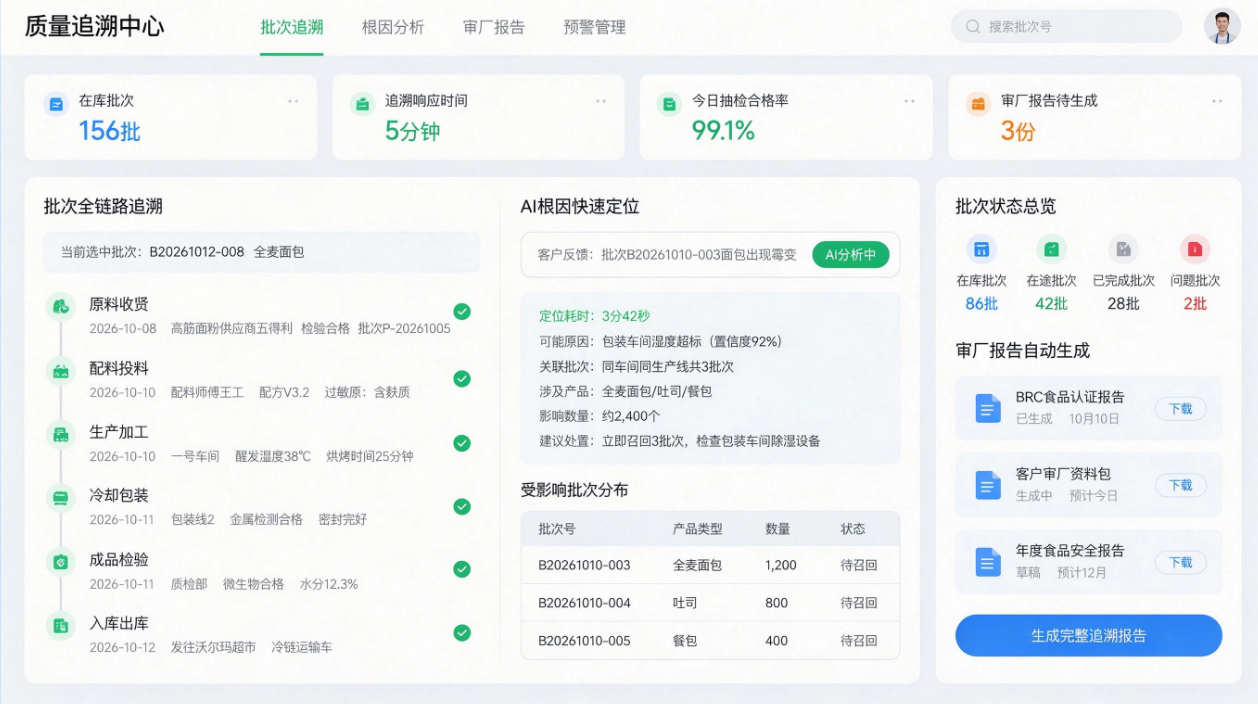1258x704 pixels.
Task: Click the 99.1% pass rate value
Action: 723,131
